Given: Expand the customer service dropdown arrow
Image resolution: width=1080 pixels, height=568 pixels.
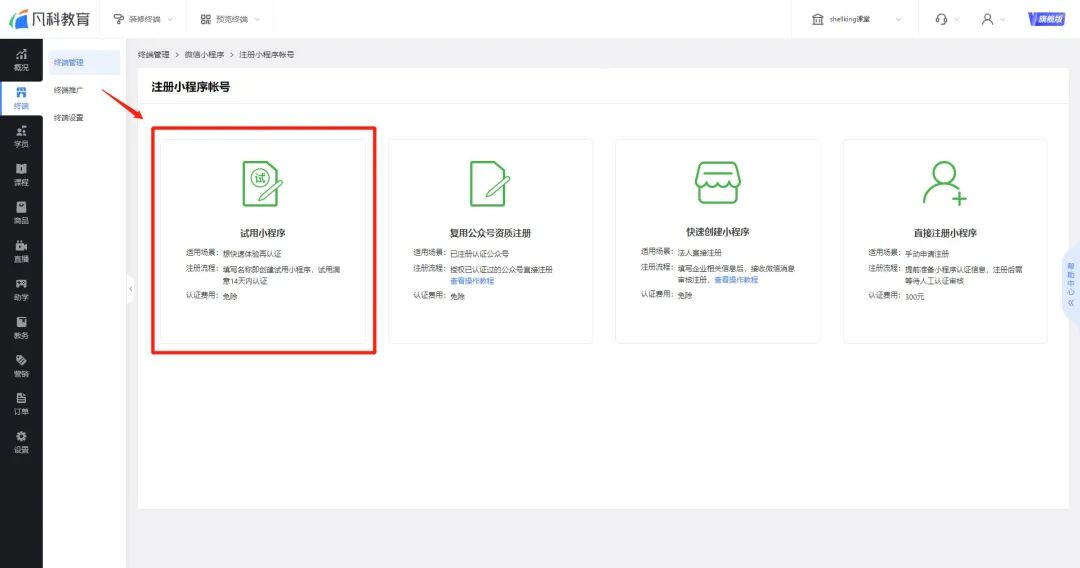Looking at the screenshot, I should pos(955,19).
